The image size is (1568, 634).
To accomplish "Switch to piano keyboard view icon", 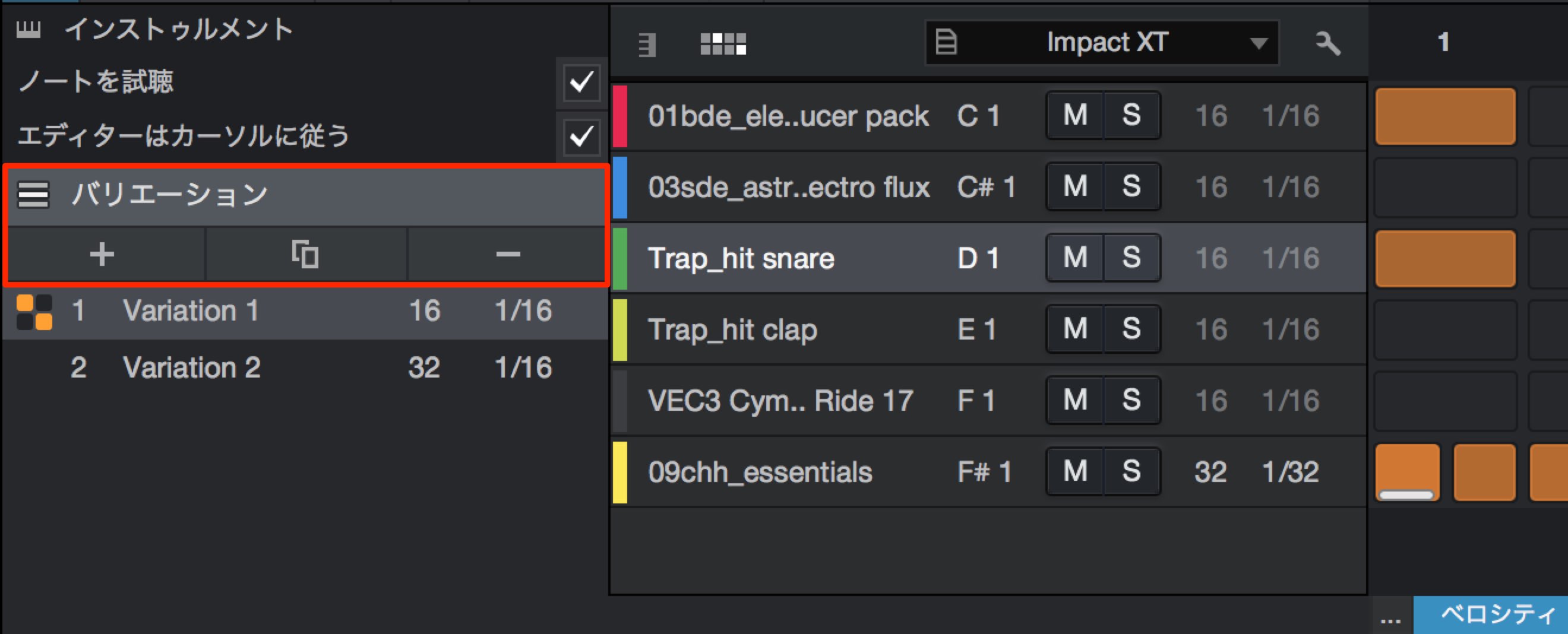I will 646,45.
